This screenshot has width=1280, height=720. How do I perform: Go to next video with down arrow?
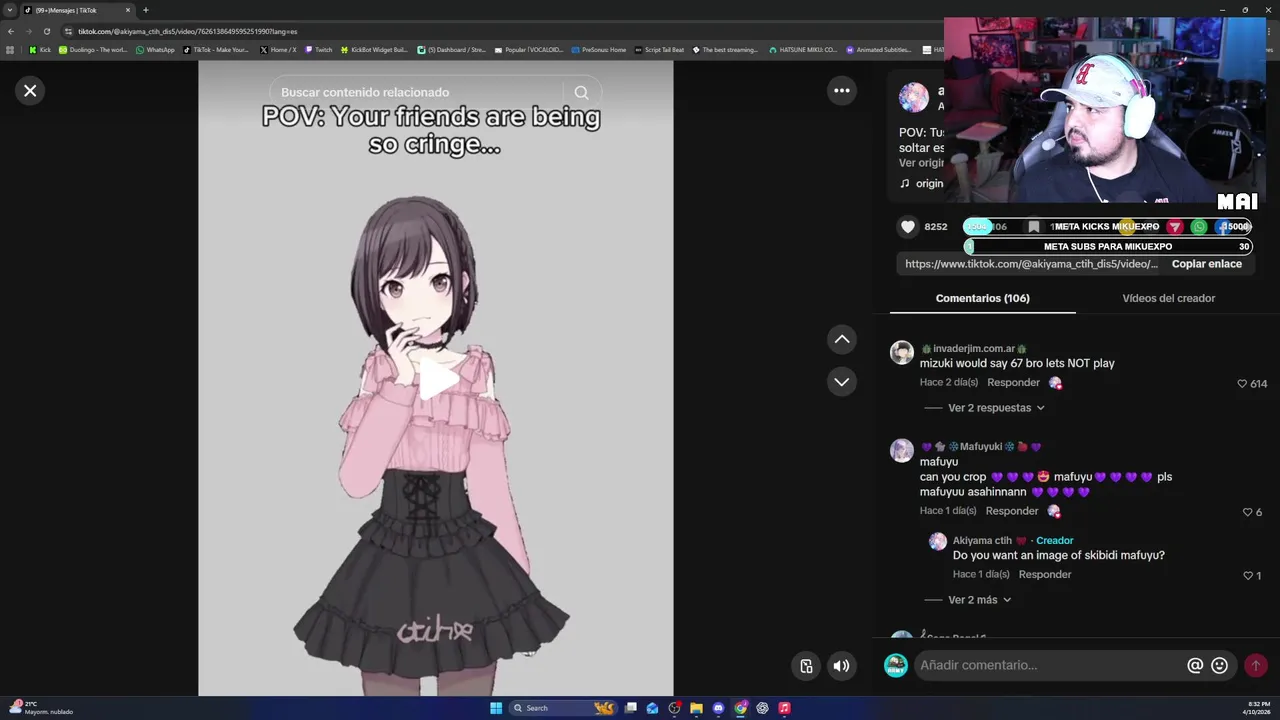click(x=842, y=382)
